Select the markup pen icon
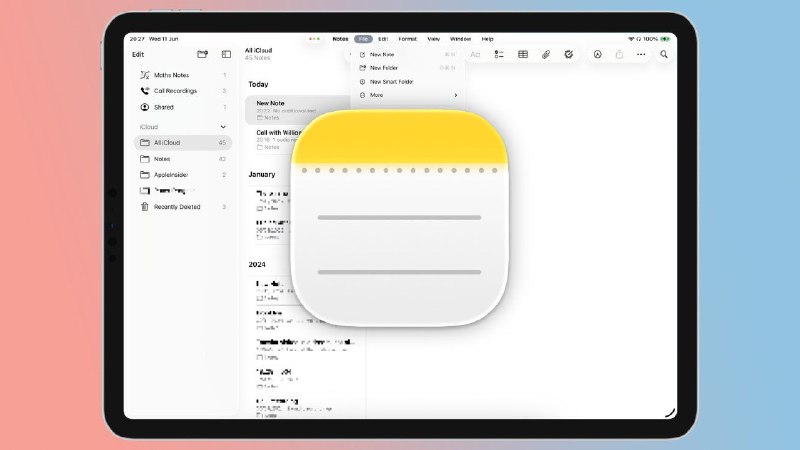The height and width of the screenshot is (450, 800). pos(597,54)
